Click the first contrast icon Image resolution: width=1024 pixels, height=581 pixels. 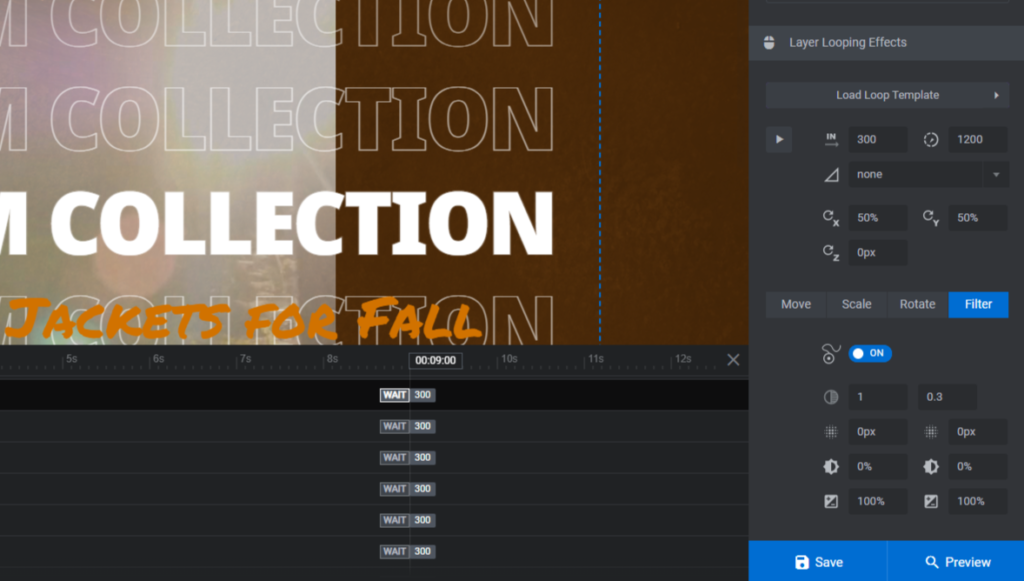click(x=831, y=501)
